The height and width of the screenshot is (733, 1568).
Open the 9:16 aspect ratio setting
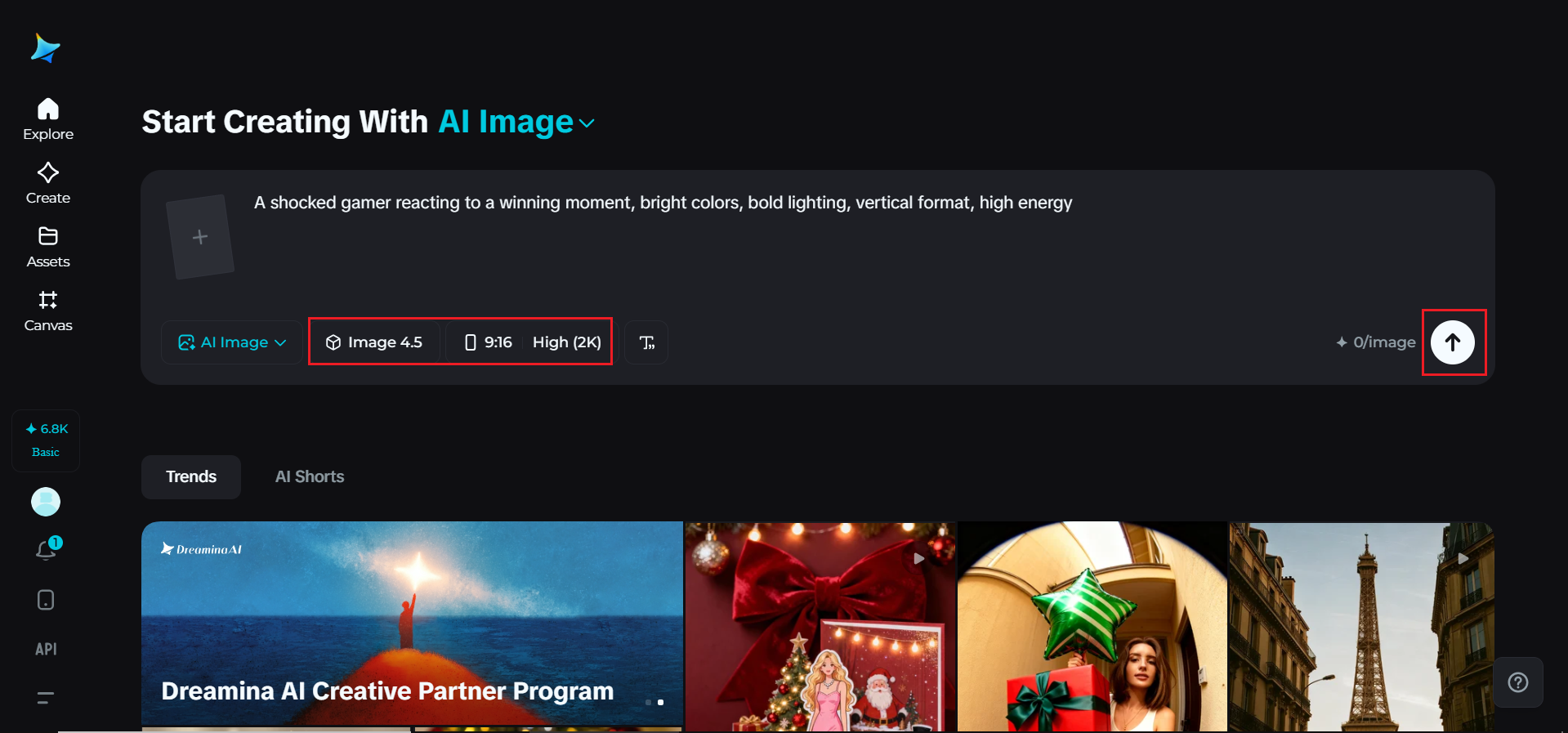pyautogui.click(x=489, y=342)
